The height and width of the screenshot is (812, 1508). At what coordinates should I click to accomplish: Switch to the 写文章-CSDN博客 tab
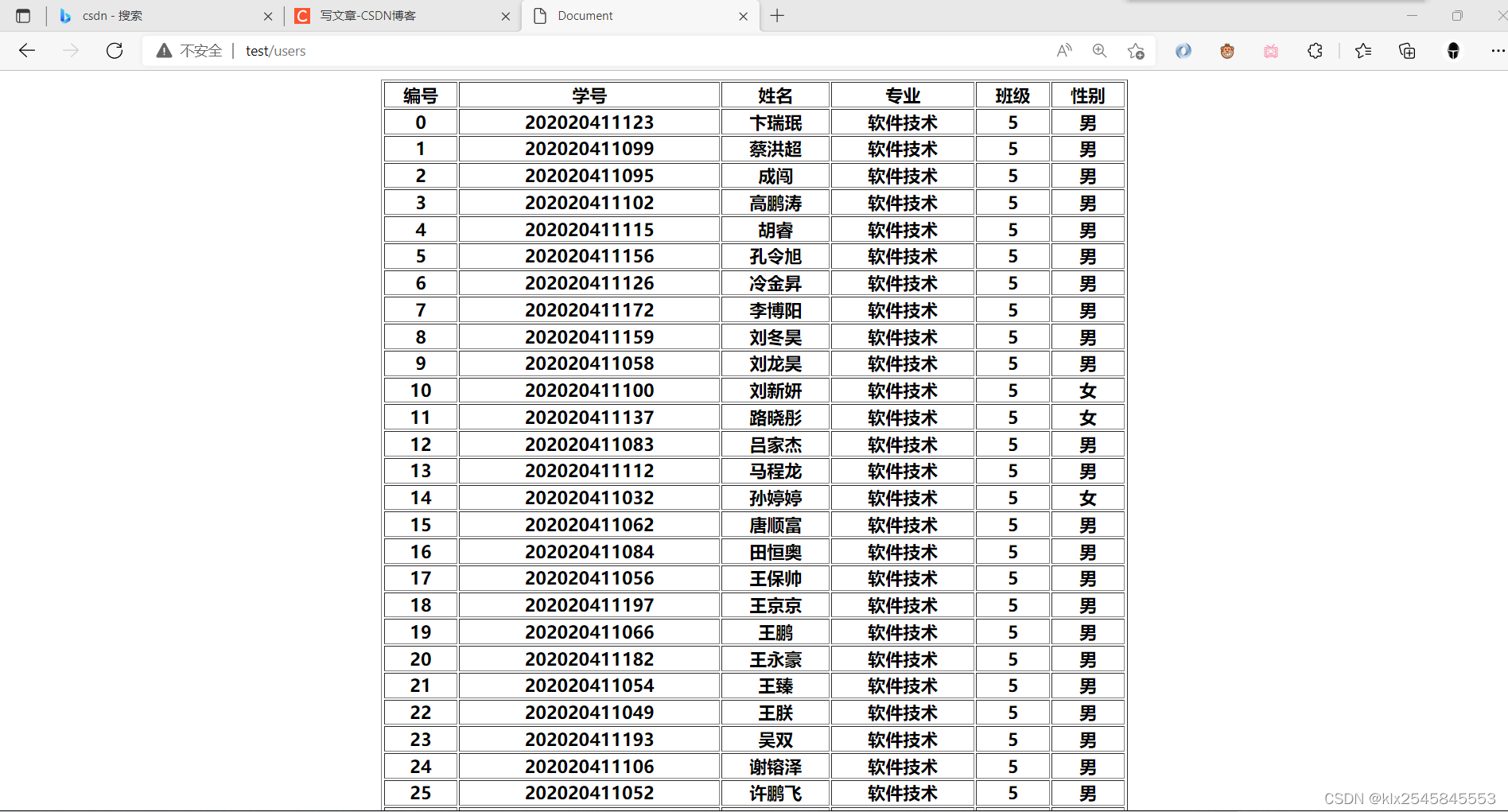tap(402, 16)
